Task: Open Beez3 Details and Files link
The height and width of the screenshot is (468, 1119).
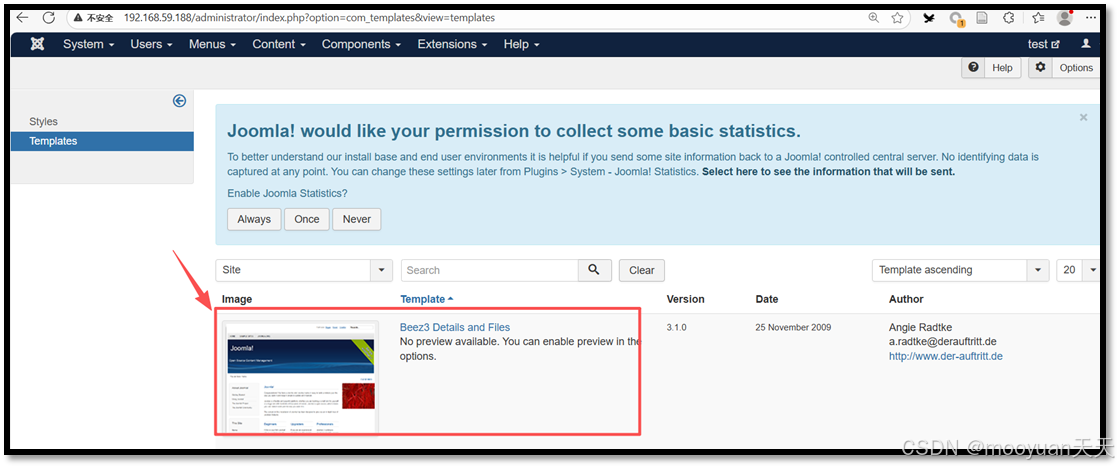Action: click(455, 327)
